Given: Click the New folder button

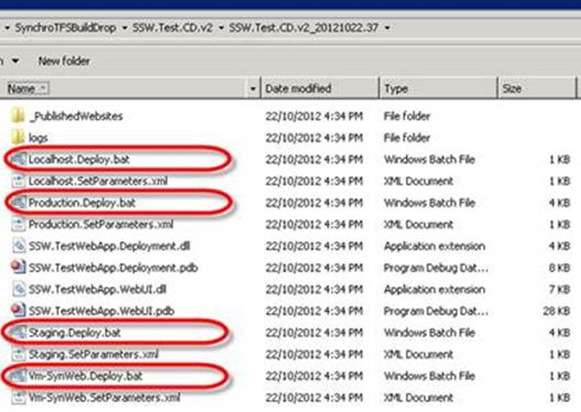Looking at the screenshot, I should pos(64,61).
